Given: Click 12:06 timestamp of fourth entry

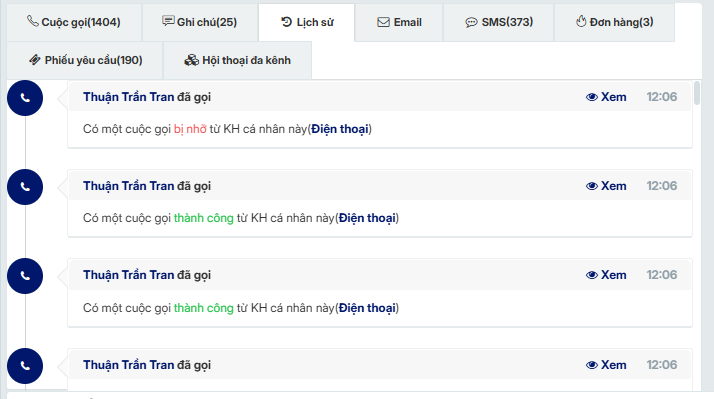Looking at the screenshot, I should (662, 365).
